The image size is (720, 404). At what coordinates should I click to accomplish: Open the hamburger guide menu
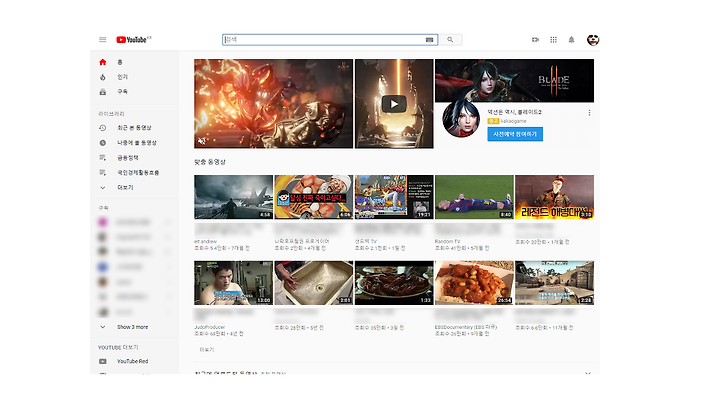[102, 40]
